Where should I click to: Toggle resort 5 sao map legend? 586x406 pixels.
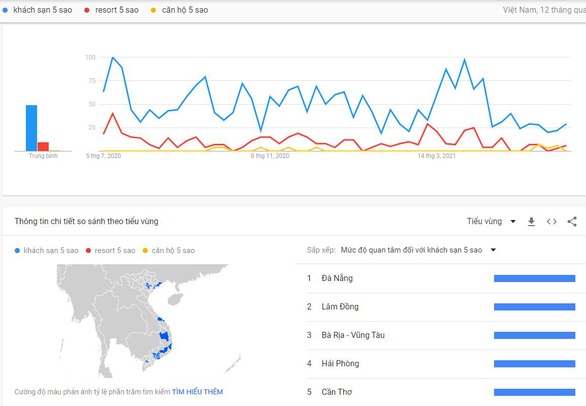point(110,250)
